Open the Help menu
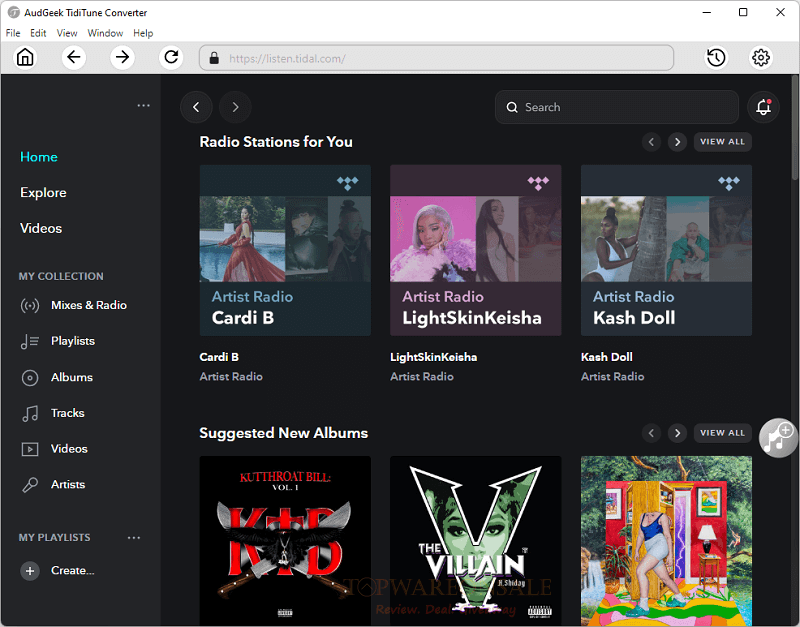The height and width of the screenshot is (627, 800). coord(143,33)
